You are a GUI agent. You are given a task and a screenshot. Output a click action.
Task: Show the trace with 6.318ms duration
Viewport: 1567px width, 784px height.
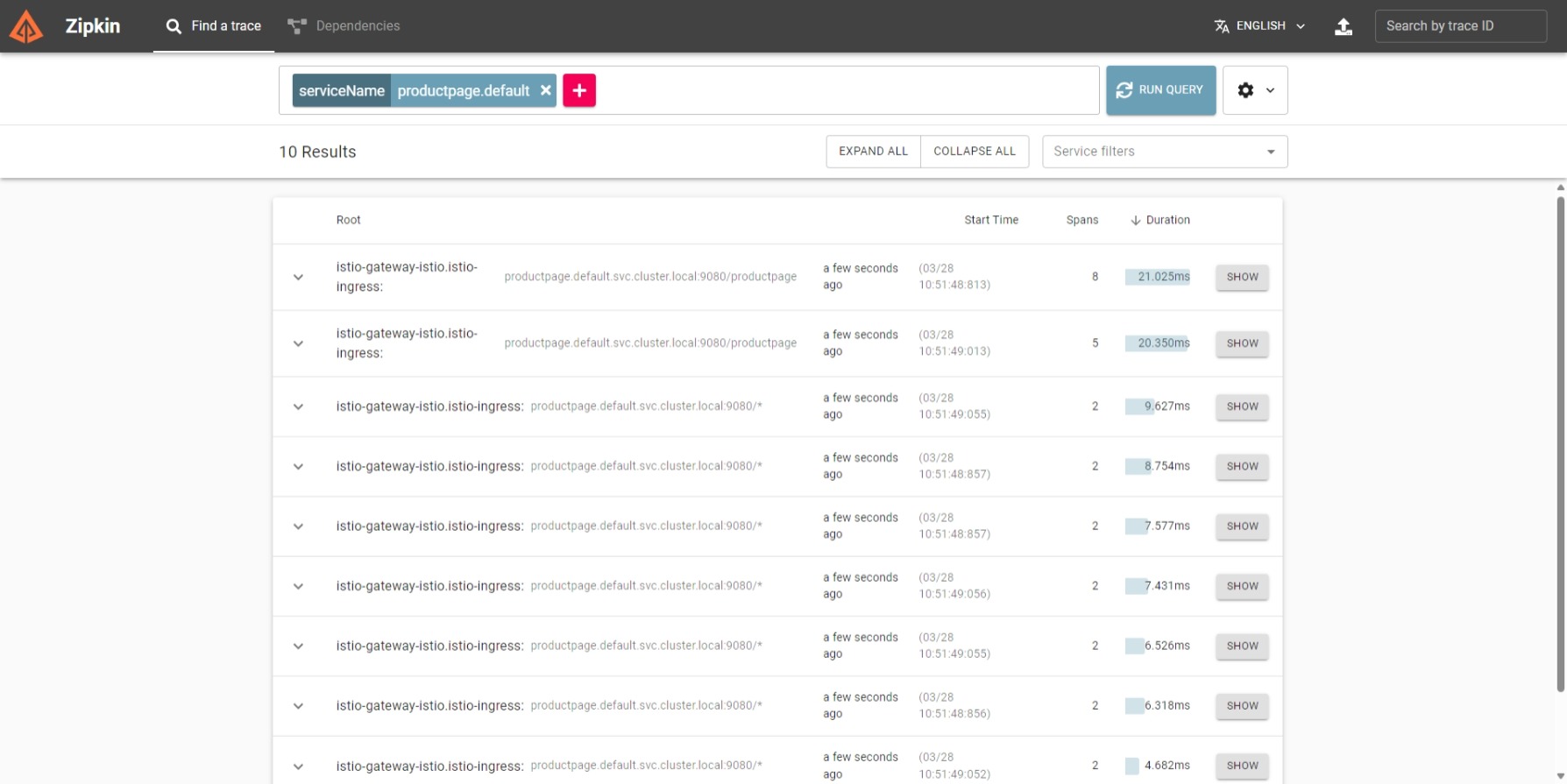tap(1242, 706)
